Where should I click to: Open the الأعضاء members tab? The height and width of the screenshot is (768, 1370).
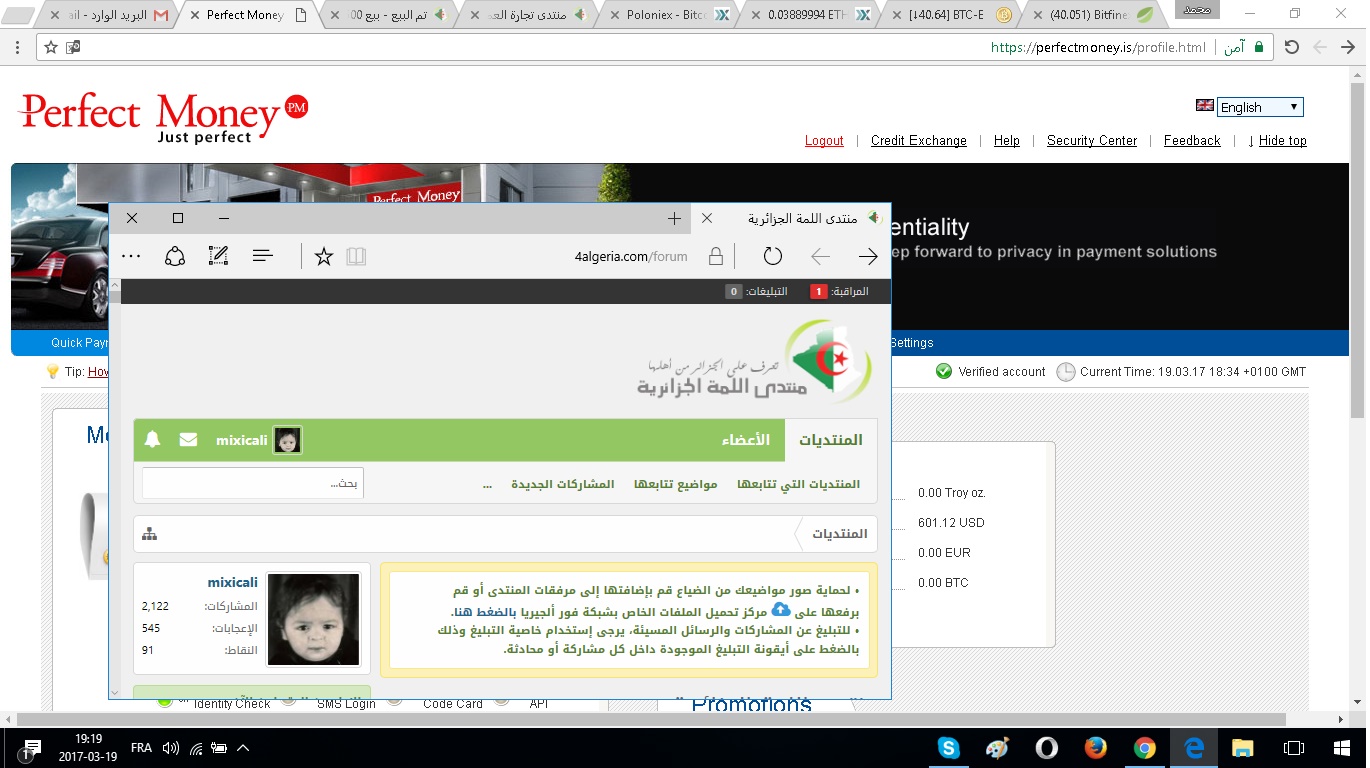746,440
